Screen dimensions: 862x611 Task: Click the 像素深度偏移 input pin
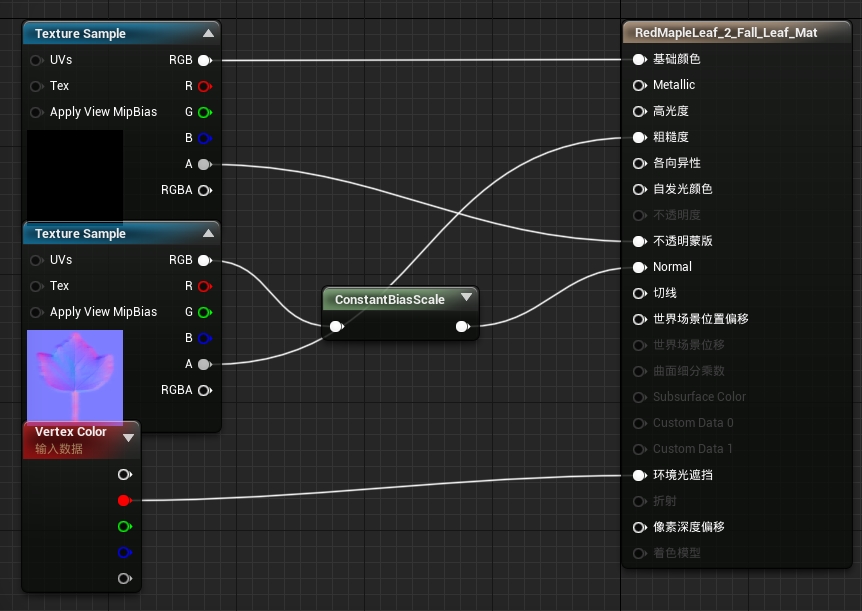pos(639,527)
